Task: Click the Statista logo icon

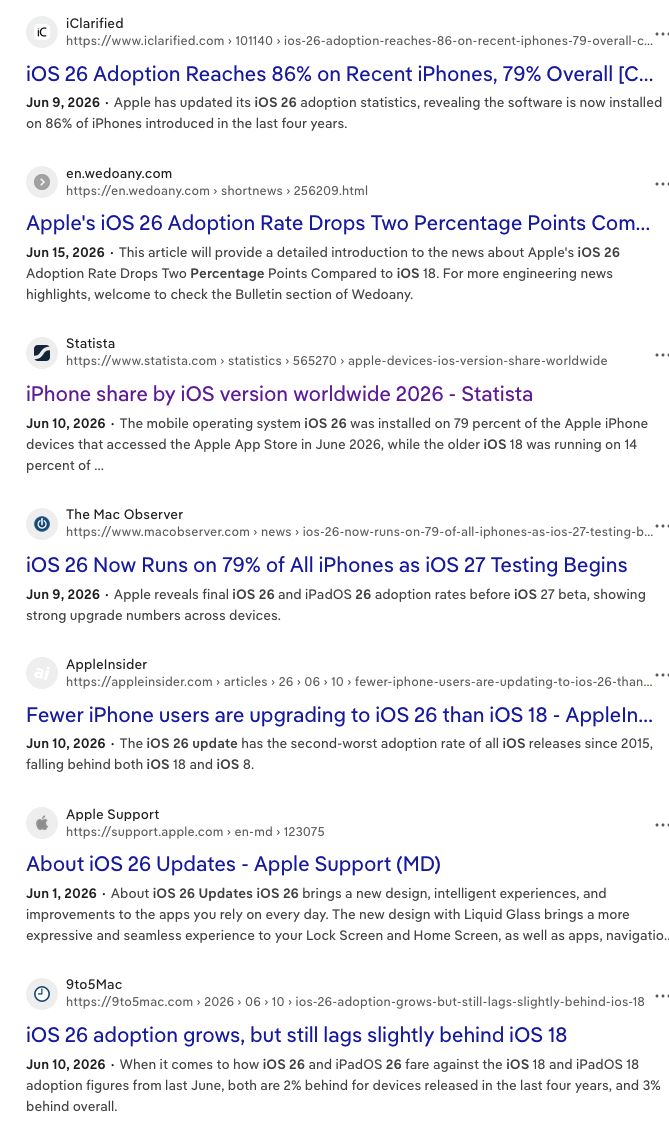Action: pyautogui.click(x=42, y=352)
